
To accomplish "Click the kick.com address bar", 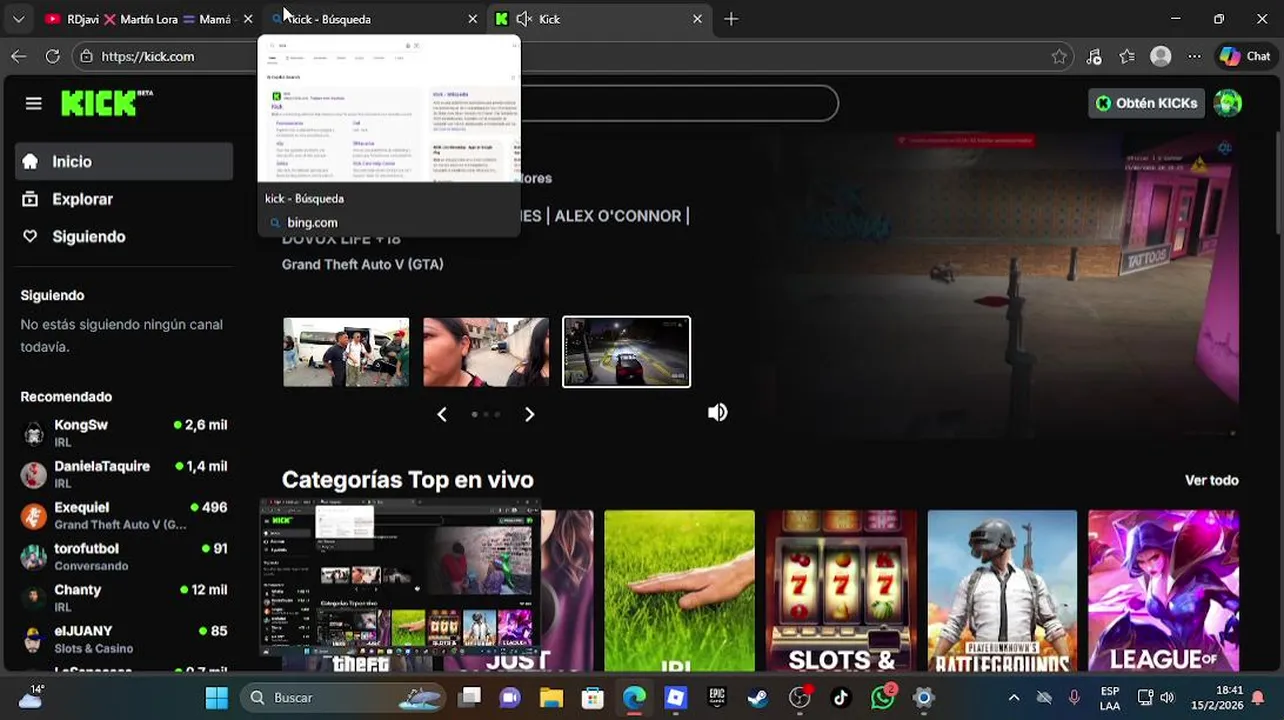I will 575,57.
